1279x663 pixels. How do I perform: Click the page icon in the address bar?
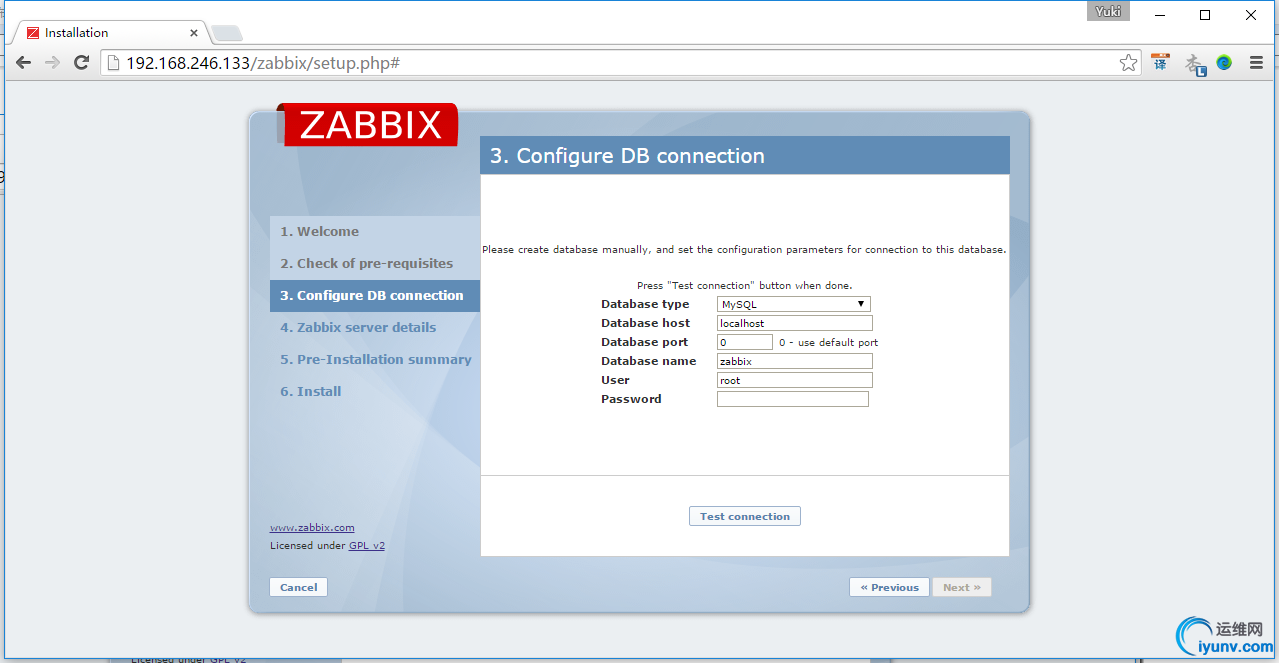(x=113, y=63)
